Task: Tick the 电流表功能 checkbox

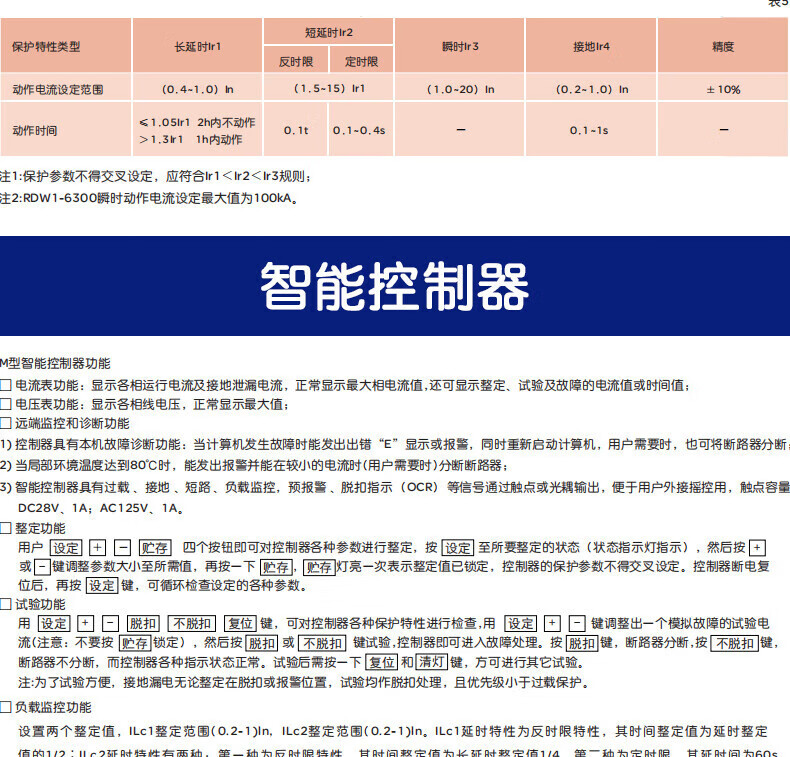Action: click(x=6, y=385)
